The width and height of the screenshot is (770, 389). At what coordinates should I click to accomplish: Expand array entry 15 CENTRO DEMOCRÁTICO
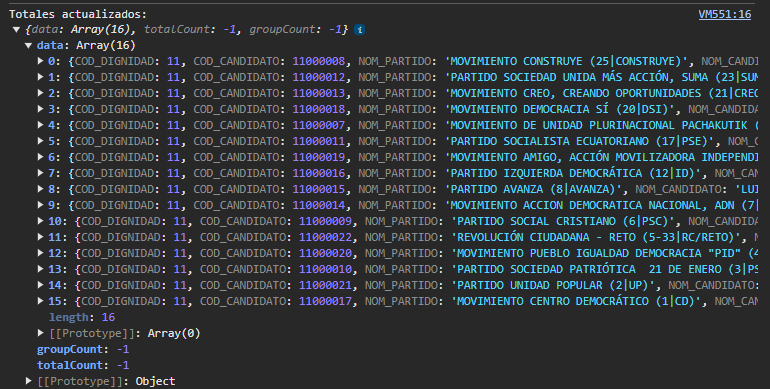[x=41, y=301]
